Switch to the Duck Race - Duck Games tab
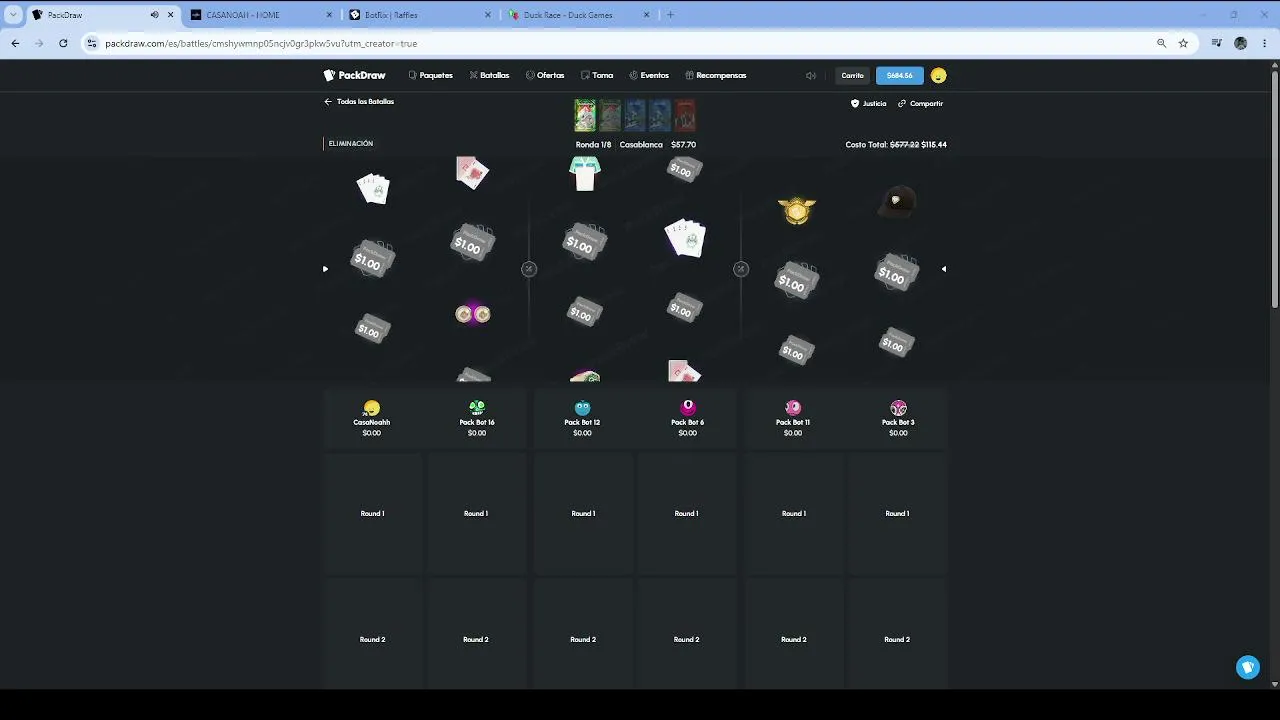 coord(579,15)
